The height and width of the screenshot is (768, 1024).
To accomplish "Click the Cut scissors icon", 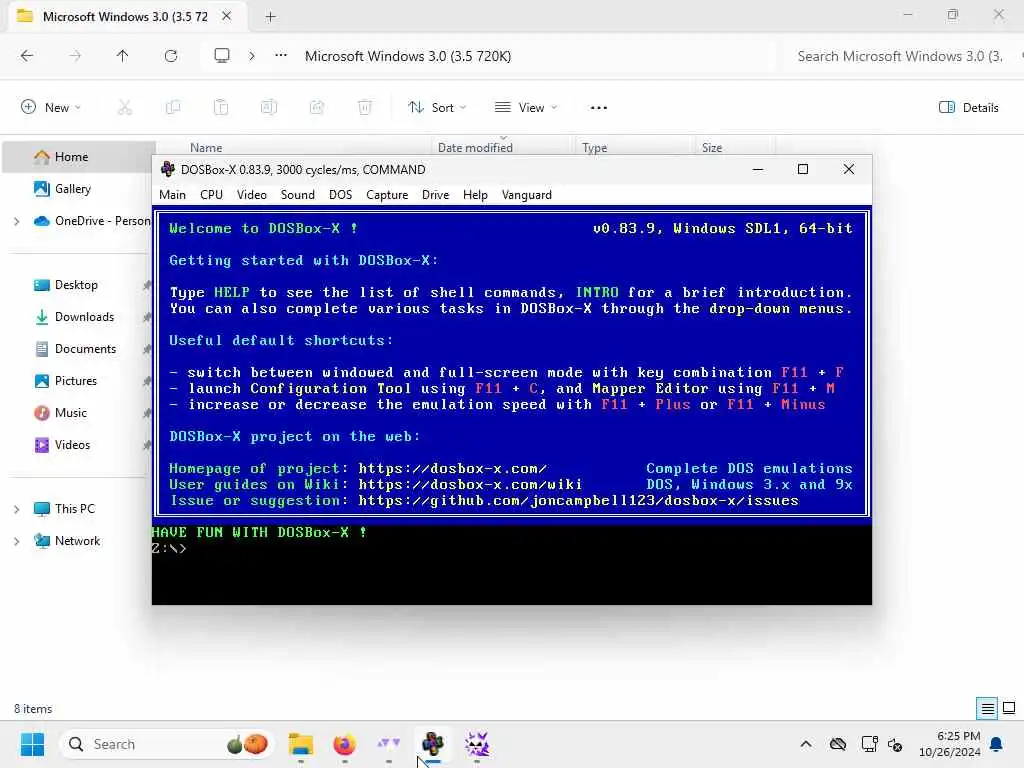I will 125,107.
